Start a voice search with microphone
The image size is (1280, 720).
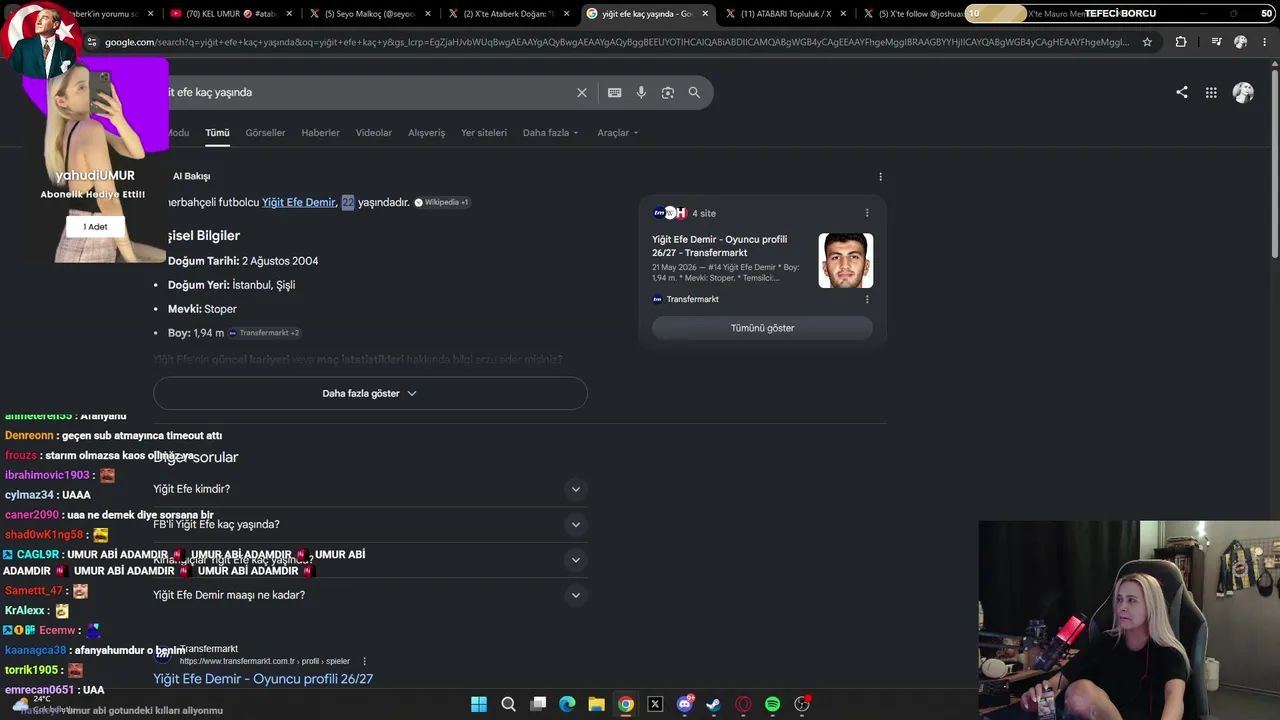[641, 92]
